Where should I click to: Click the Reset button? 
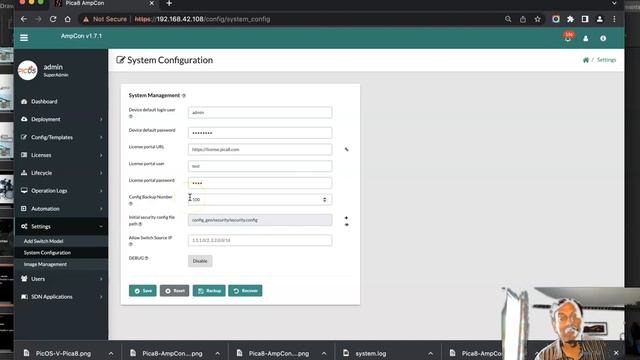[174, 291]
